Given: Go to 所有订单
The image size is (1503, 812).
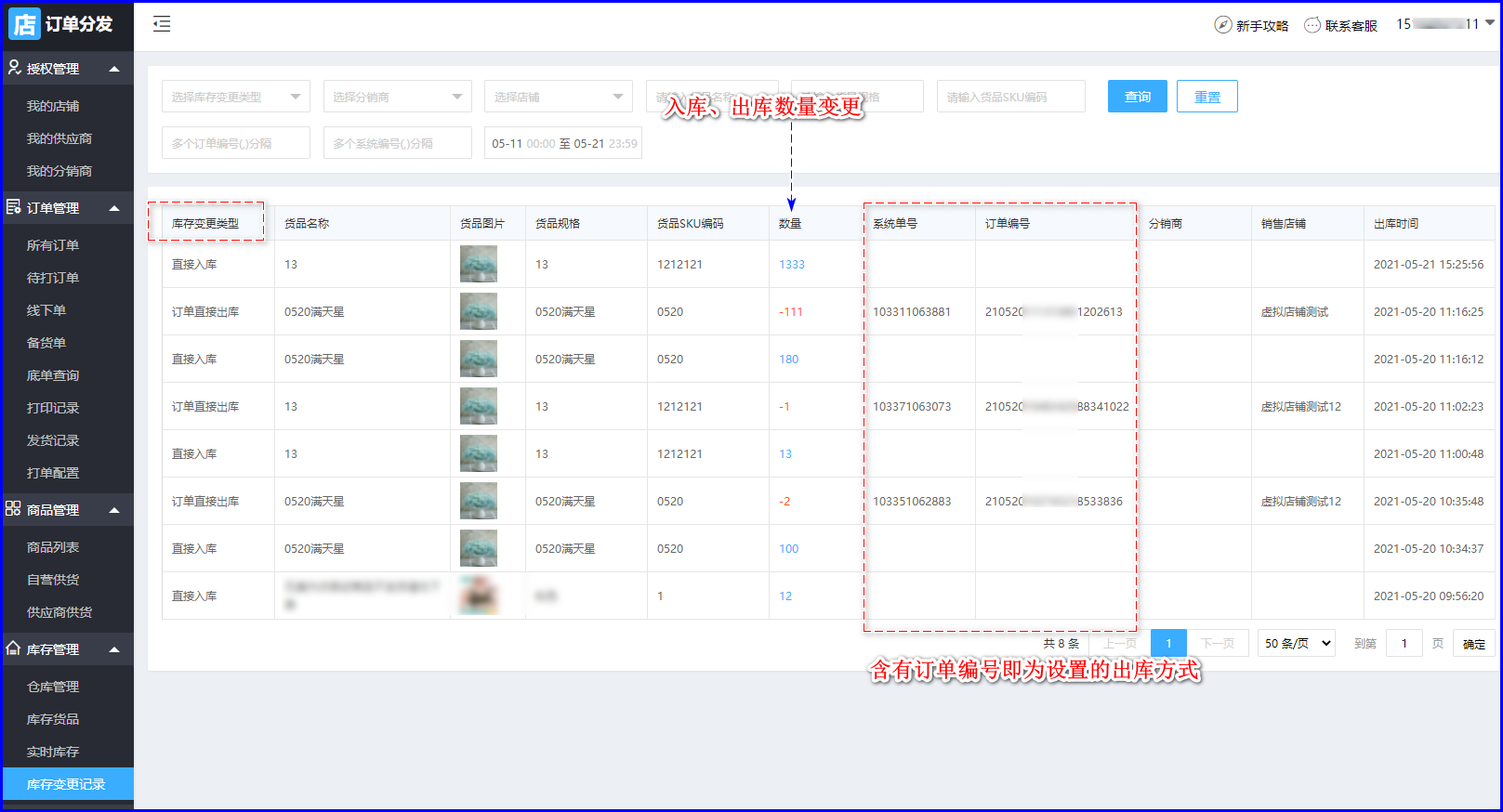Looking at the screenshot, I should pyautogui.click(x=53, y=245).
